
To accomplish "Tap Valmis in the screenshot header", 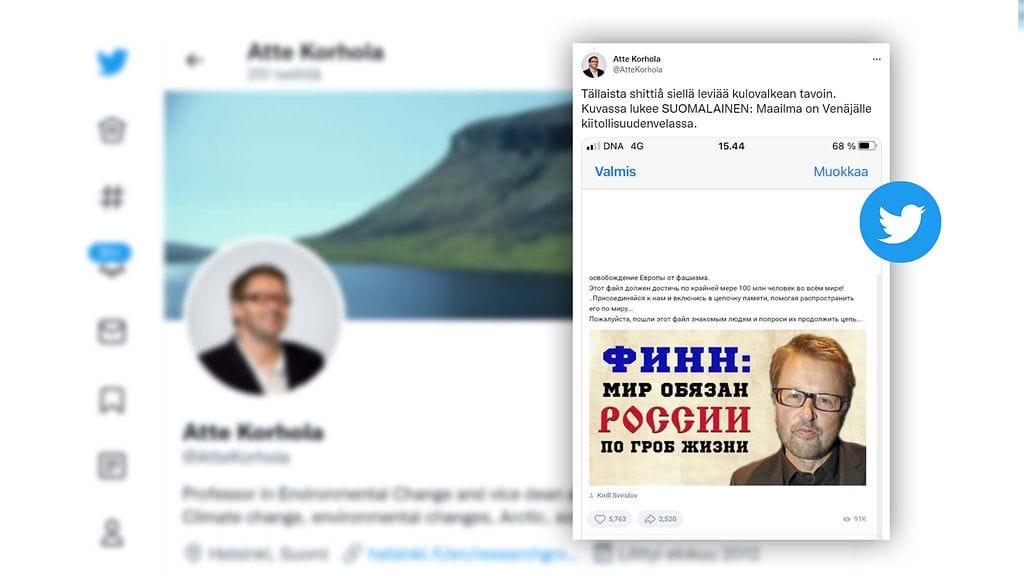I will tap(615, 172).
